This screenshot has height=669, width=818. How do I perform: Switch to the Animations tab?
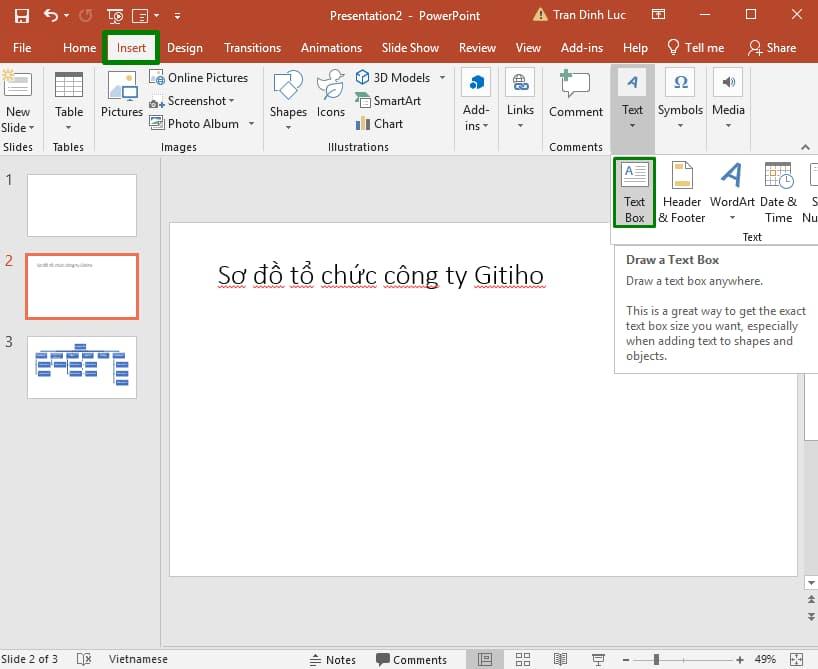(x=331, y=47)
